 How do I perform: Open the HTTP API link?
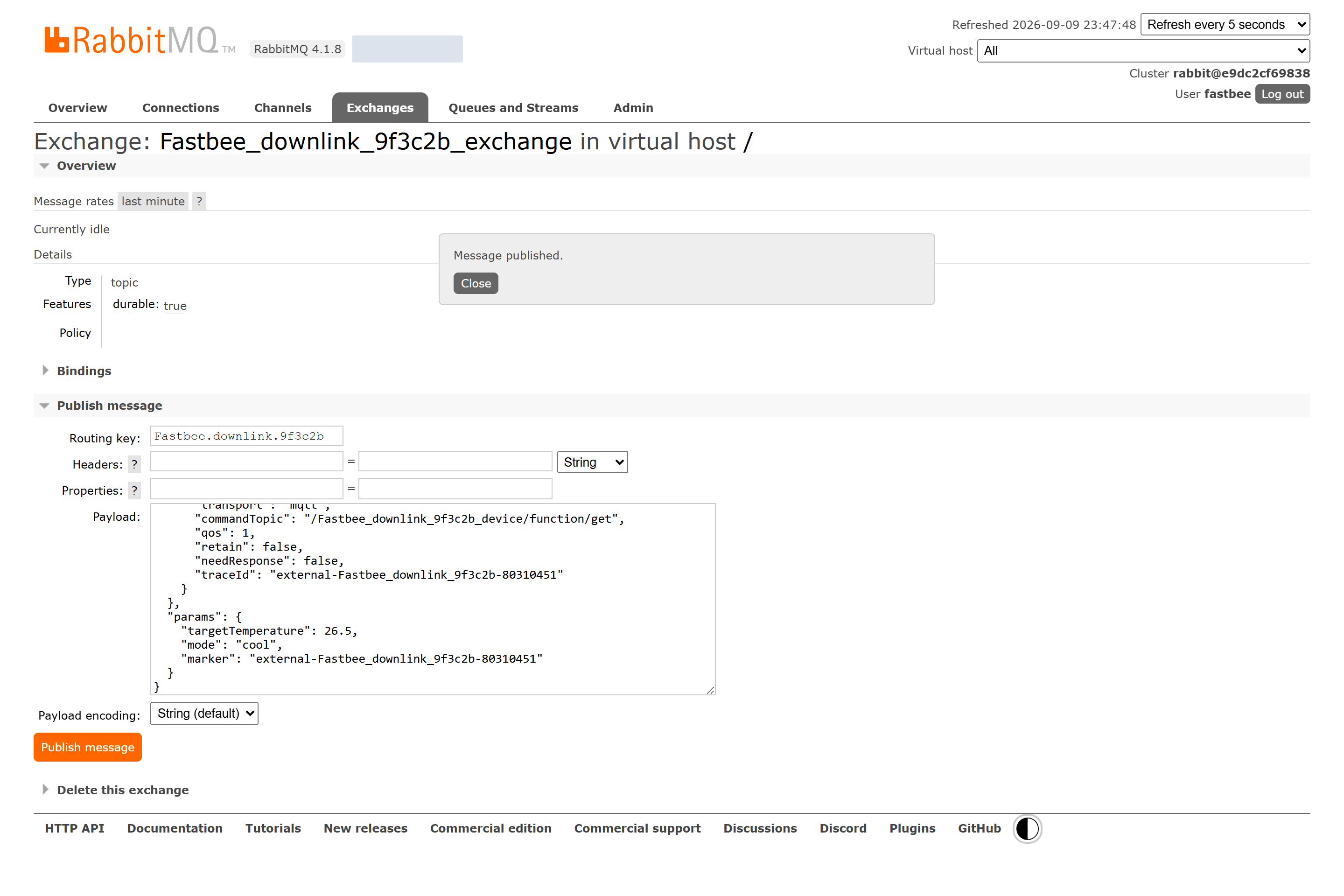(75, 828)
